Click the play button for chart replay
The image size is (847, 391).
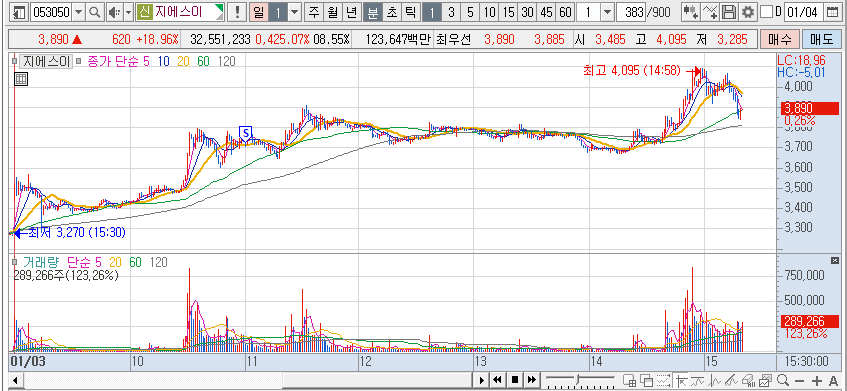[x=482, y=380]
